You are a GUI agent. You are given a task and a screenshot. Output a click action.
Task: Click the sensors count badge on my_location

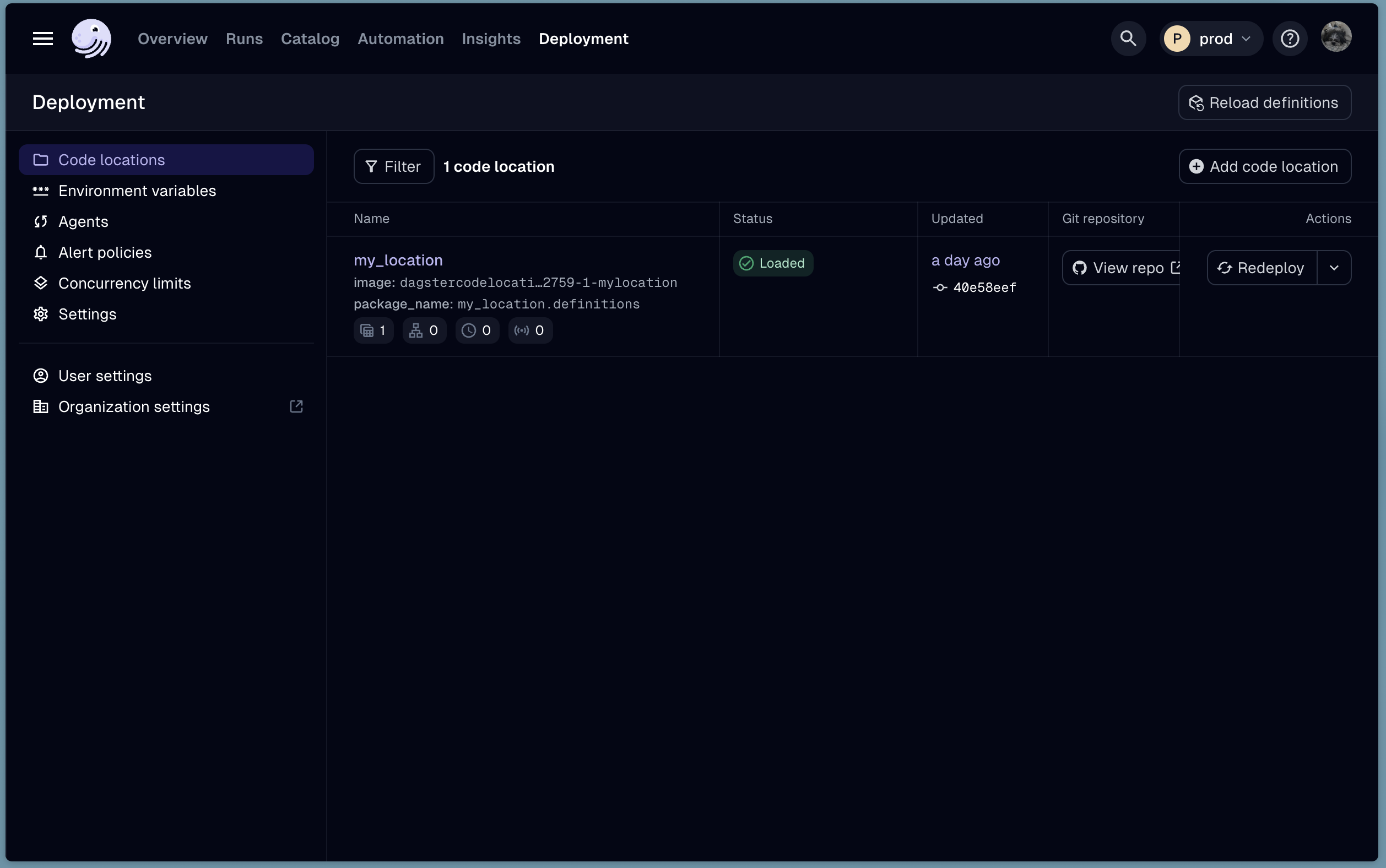(x=529, y=330)
